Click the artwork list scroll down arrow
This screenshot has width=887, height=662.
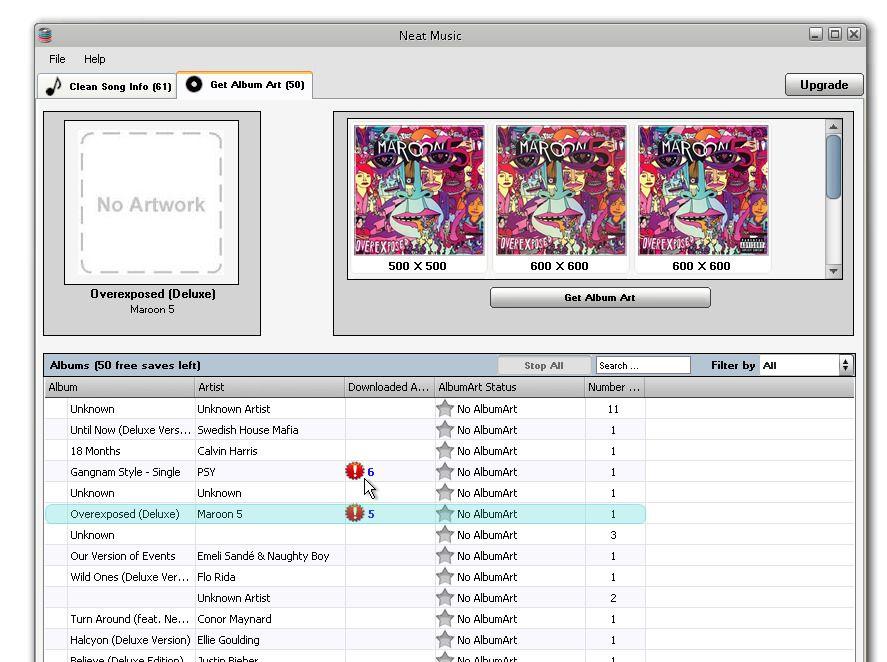pos(833,271)
